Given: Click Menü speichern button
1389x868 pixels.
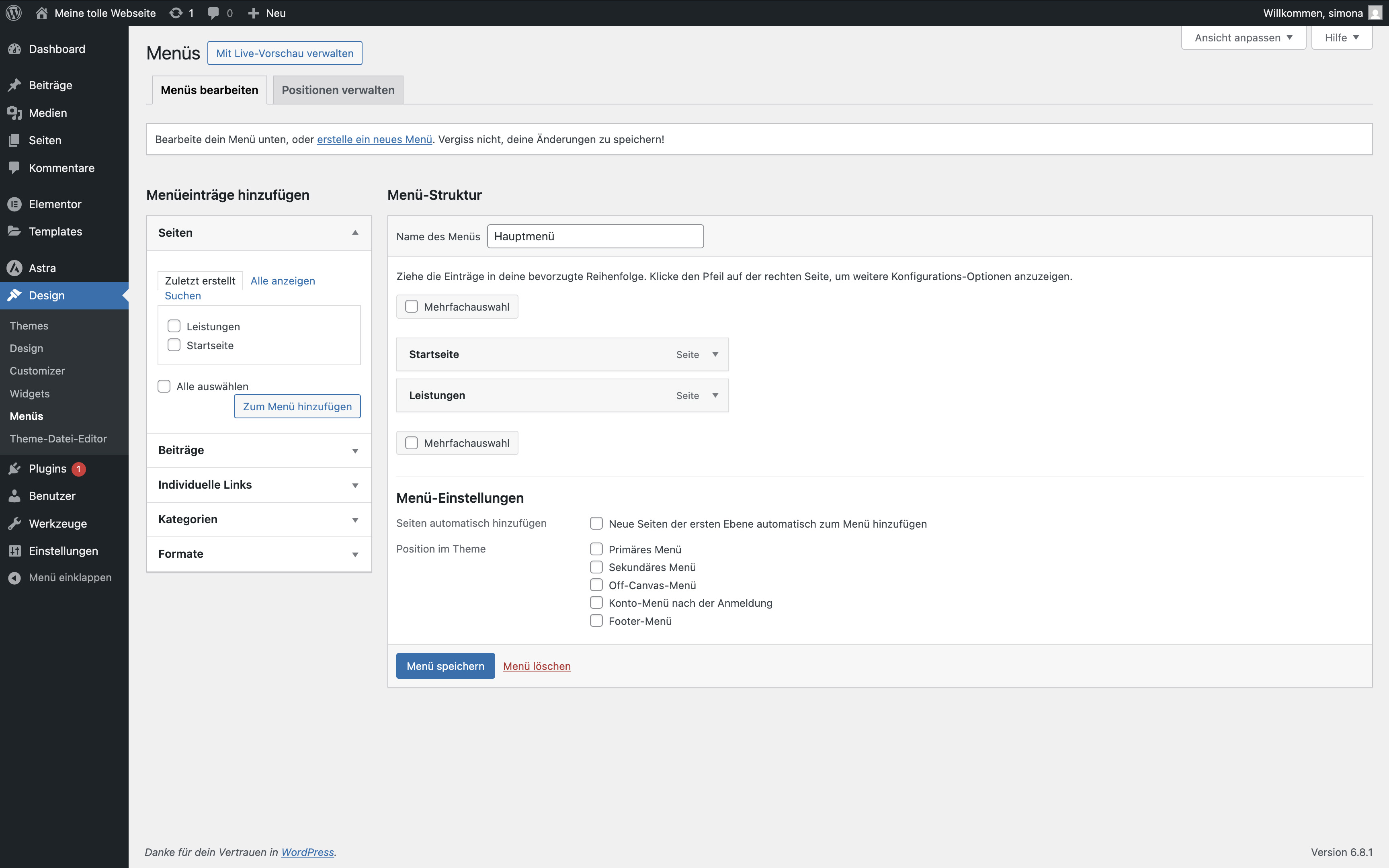Looking at the screenshot, I should [x=445, y=666].
